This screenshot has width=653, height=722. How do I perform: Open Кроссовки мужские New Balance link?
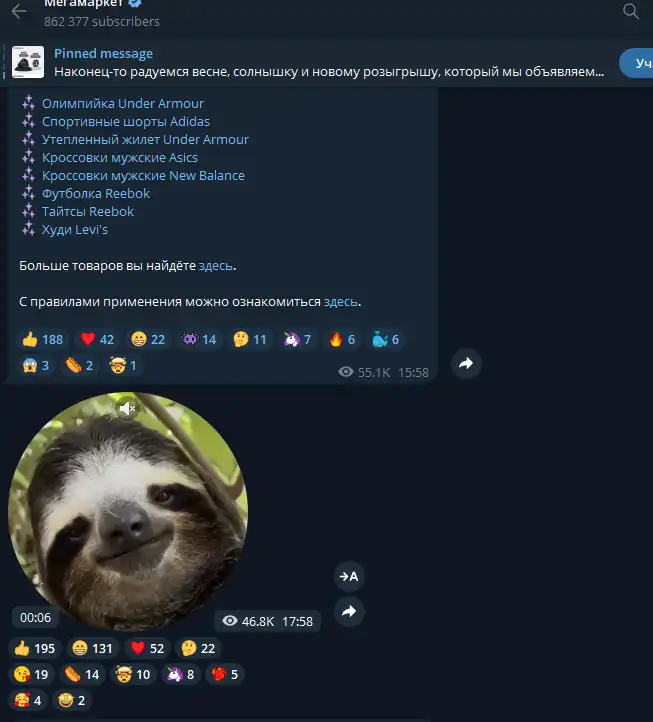143,175
